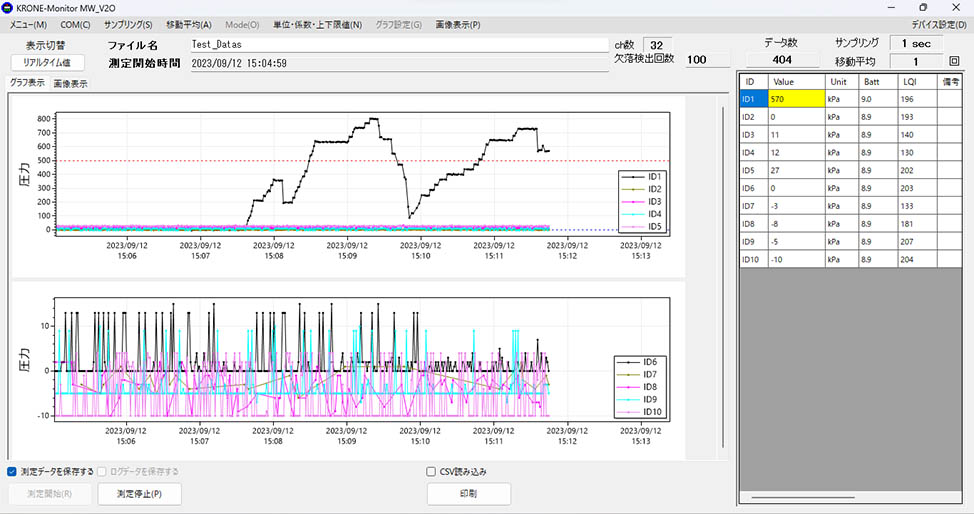Screen dimensions: 974x514
Task: Click the 移動平均 value field showing 1
Action: (x=916, y=62)
